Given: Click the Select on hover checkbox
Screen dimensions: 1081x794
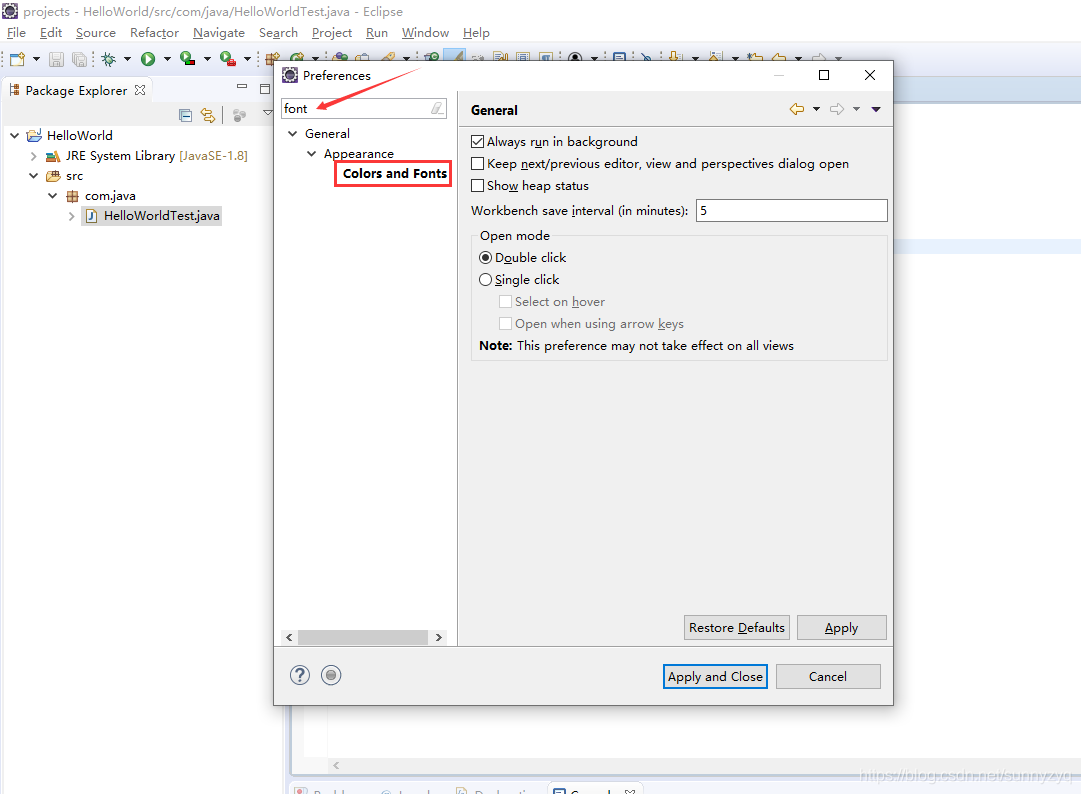Looking at the screenshot, I should coord(505,302).
